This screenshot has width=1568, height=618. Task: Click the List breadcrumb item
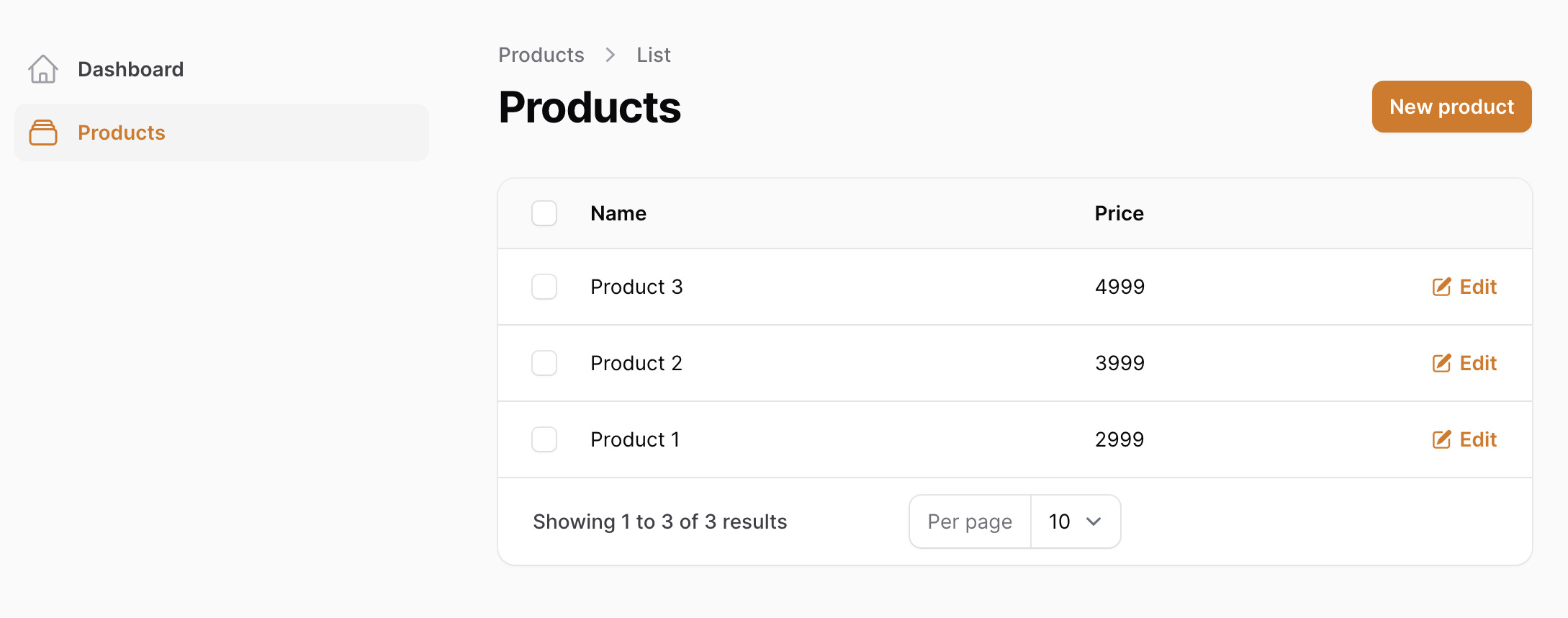[x=654, y=55]
